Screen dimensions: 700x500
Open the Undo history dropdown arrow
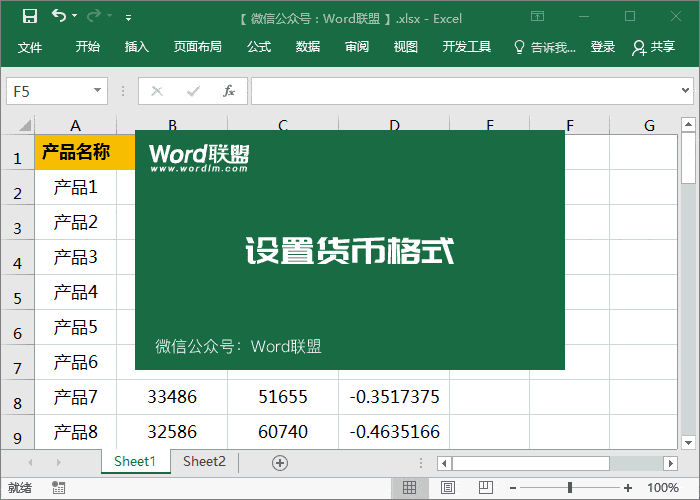(75, 16)
